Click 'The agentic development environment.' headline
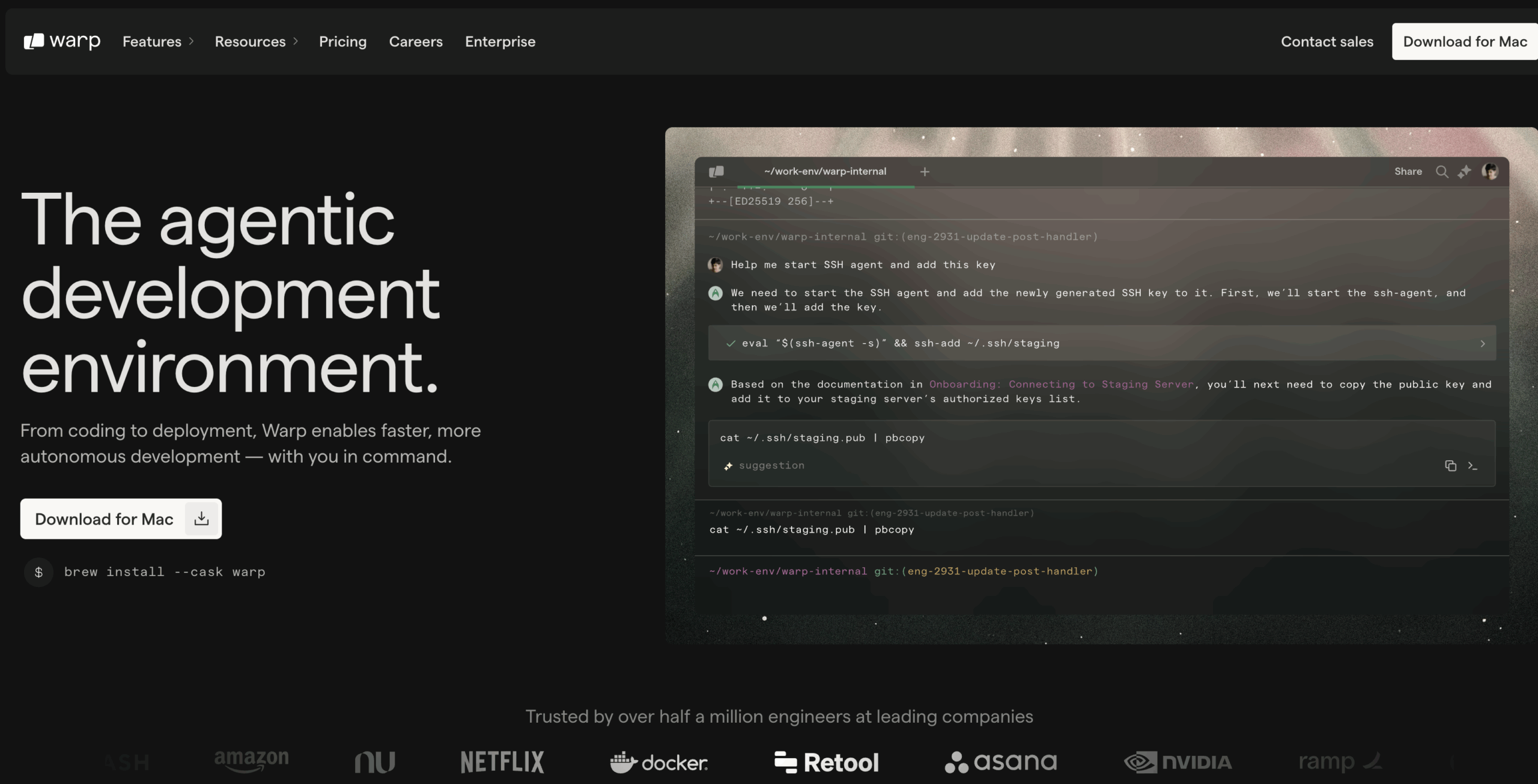The height and width of the screenshot is (784, 1538). [231, 293]
